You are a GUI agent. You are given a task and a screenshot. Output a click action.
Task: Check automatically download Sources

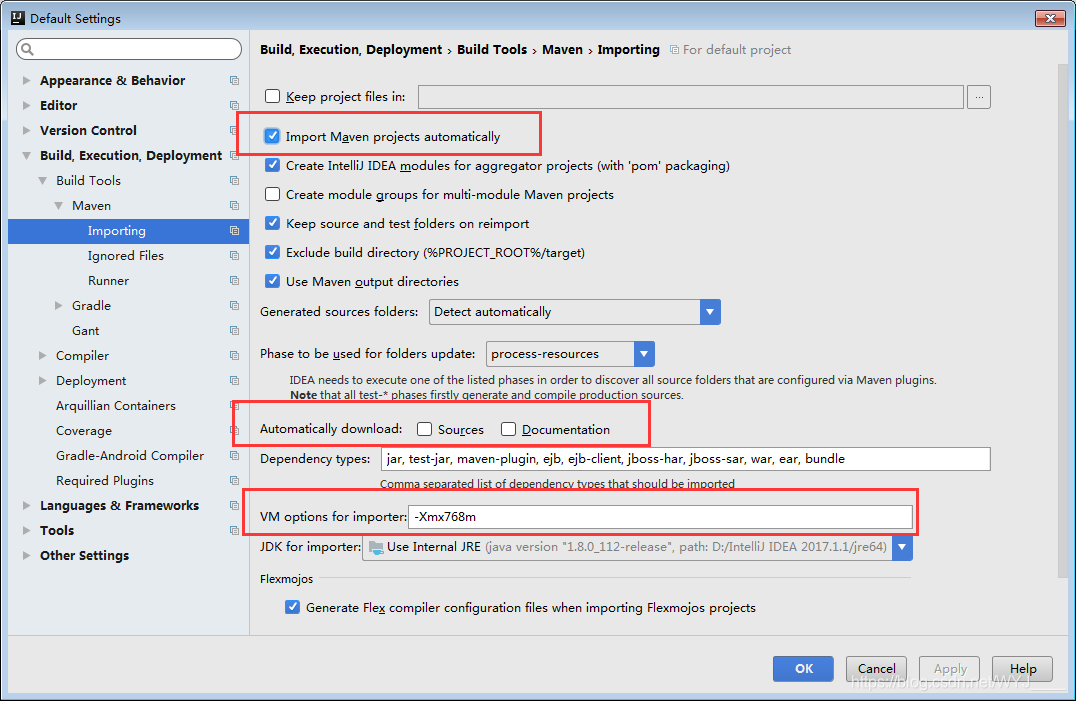tap(425, 429)
